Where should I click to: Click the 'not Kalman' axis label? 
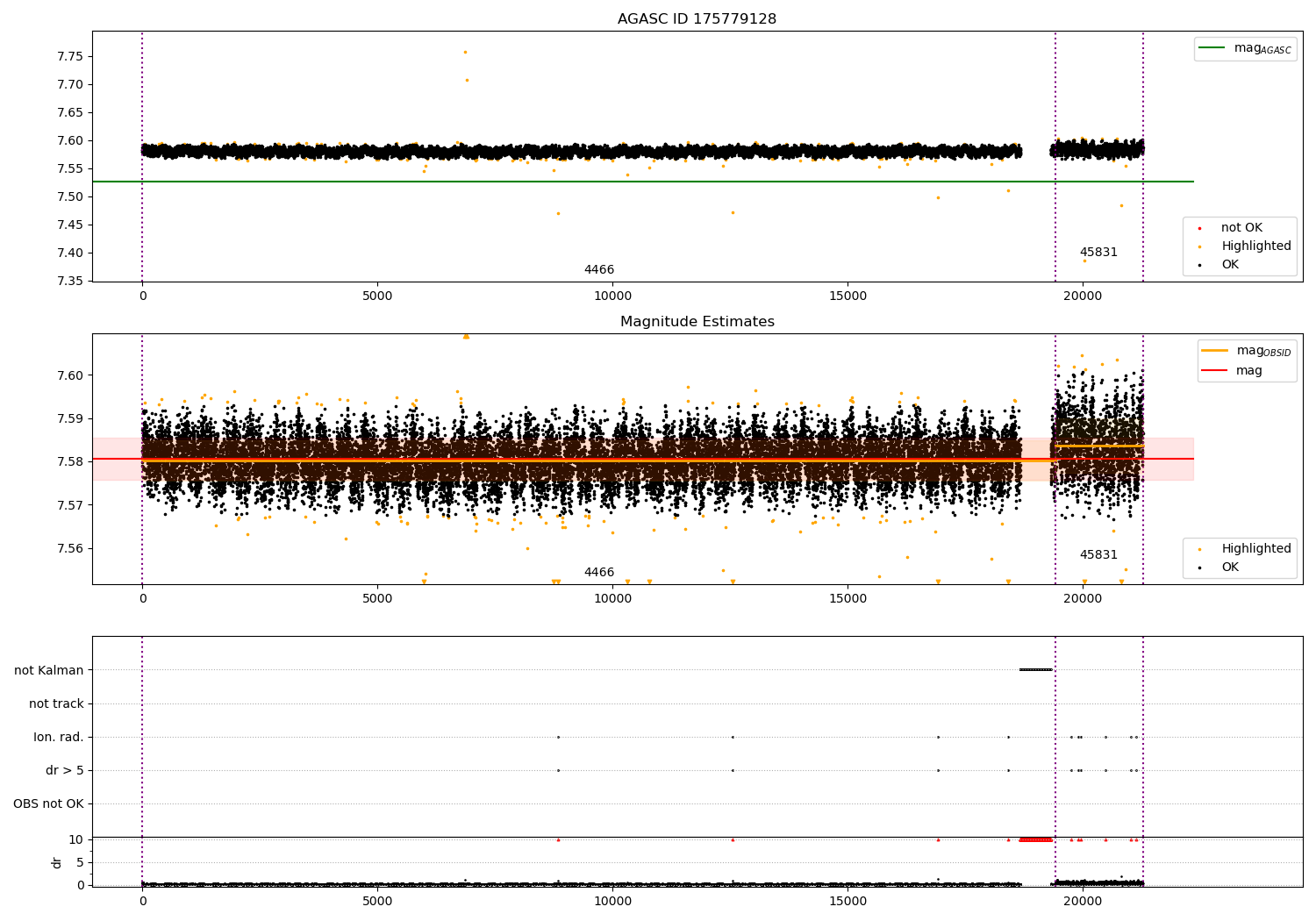point(49,670)
